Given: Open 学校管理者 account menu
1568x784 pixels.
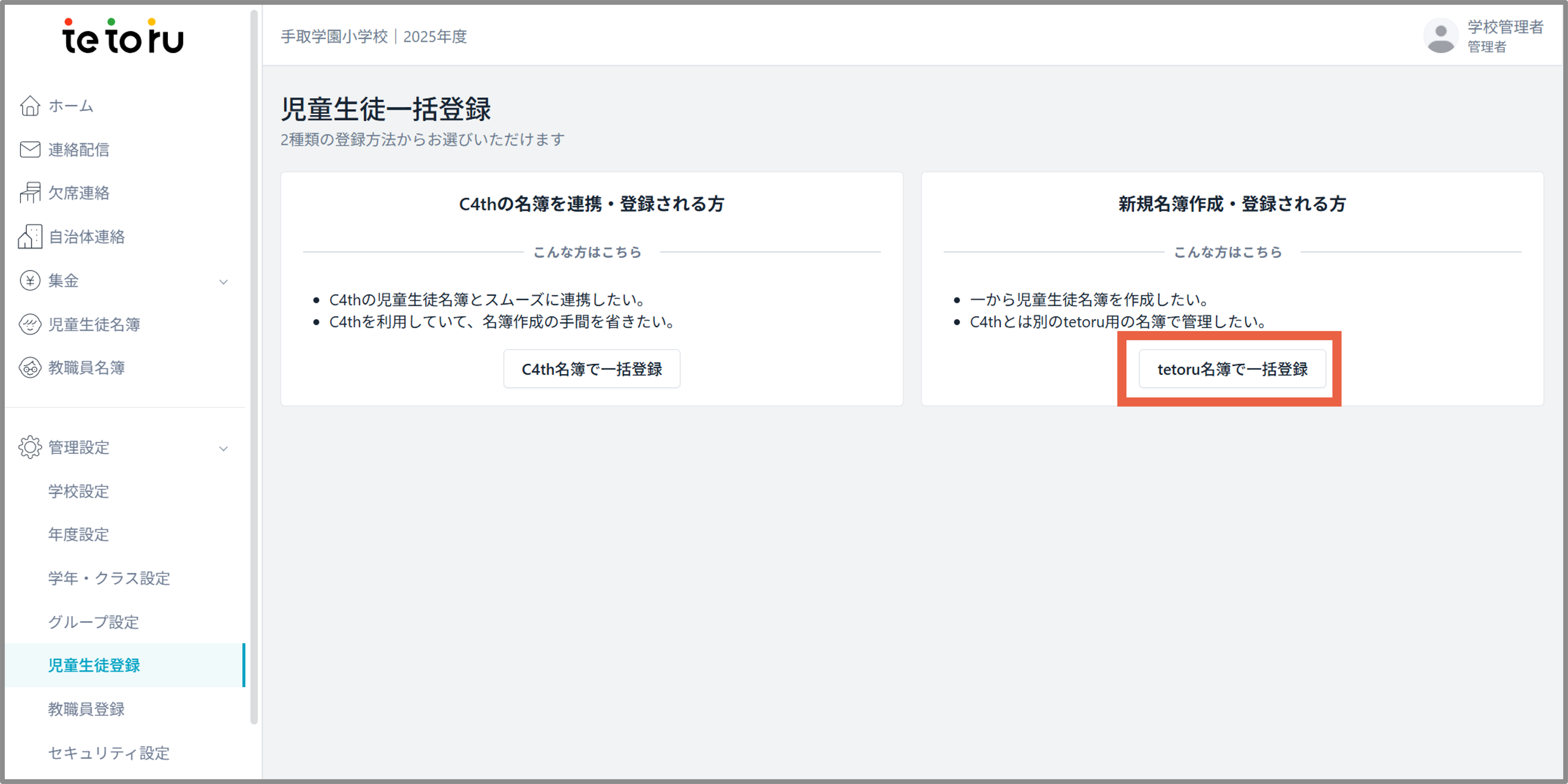Looking at the screenshot, I should pos(1483,36).
